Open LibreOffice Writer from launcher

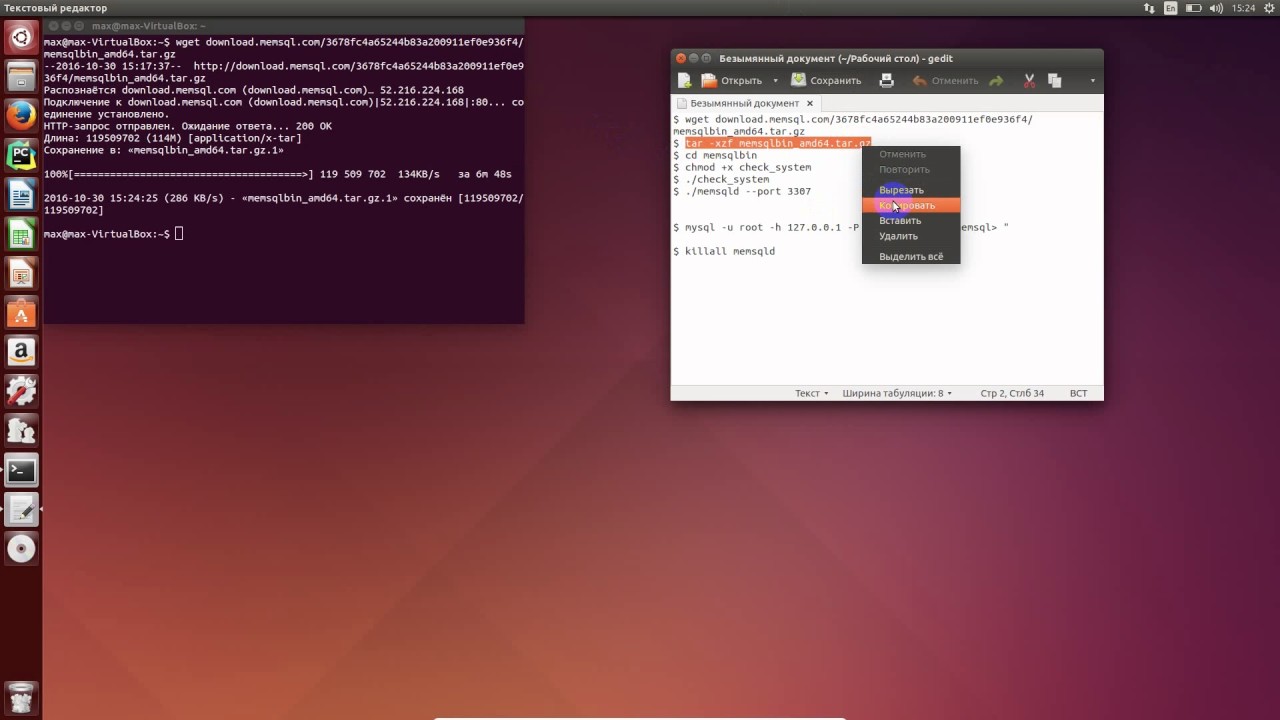click(21, 194)
